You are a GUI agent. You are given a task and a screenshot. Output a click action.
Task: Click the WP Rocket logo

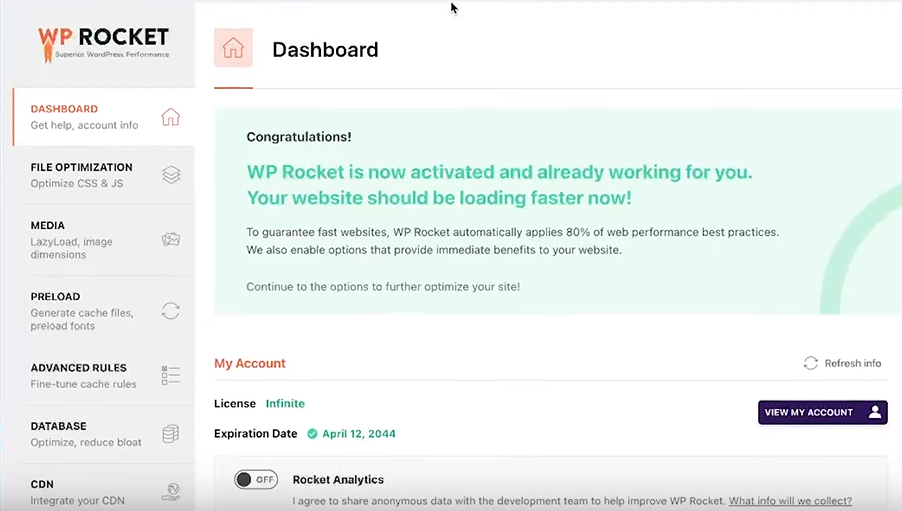tap(104, 44)
